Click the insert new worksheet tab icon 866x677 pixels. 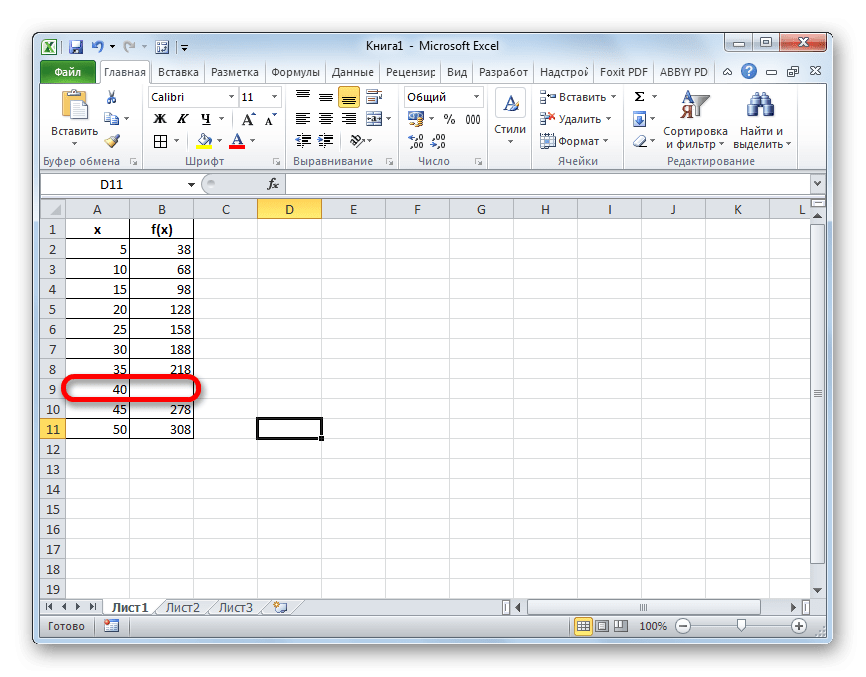point(281,607)
